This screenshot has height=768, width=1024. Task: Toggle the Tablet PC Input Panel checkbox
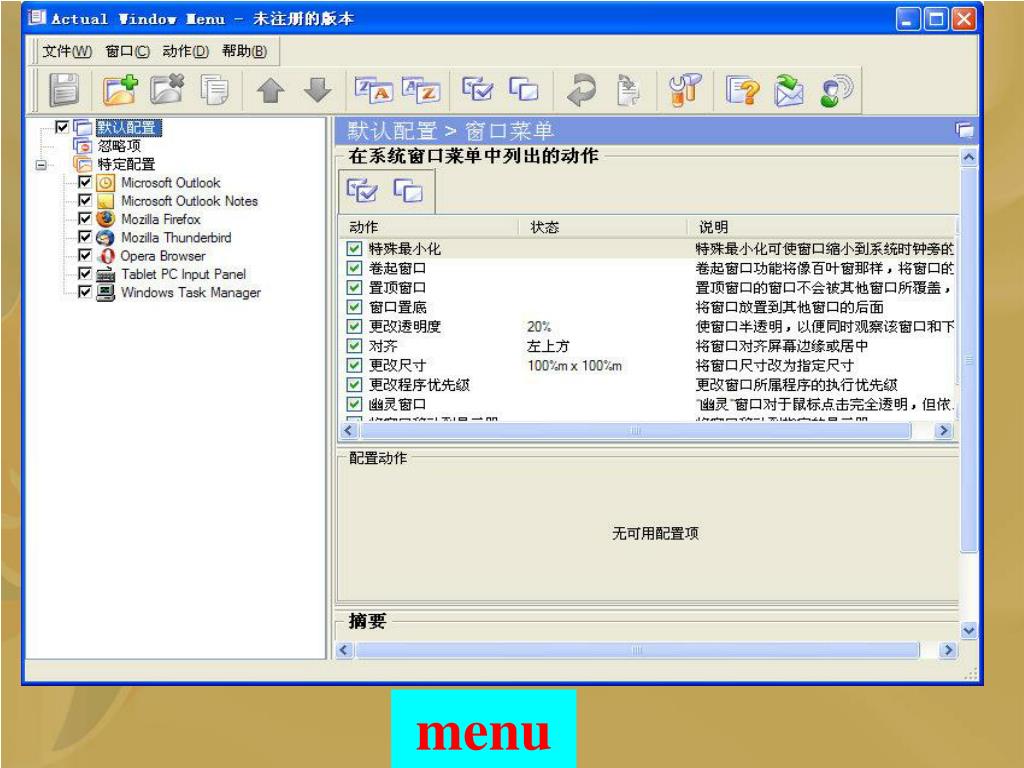[84, 273]
